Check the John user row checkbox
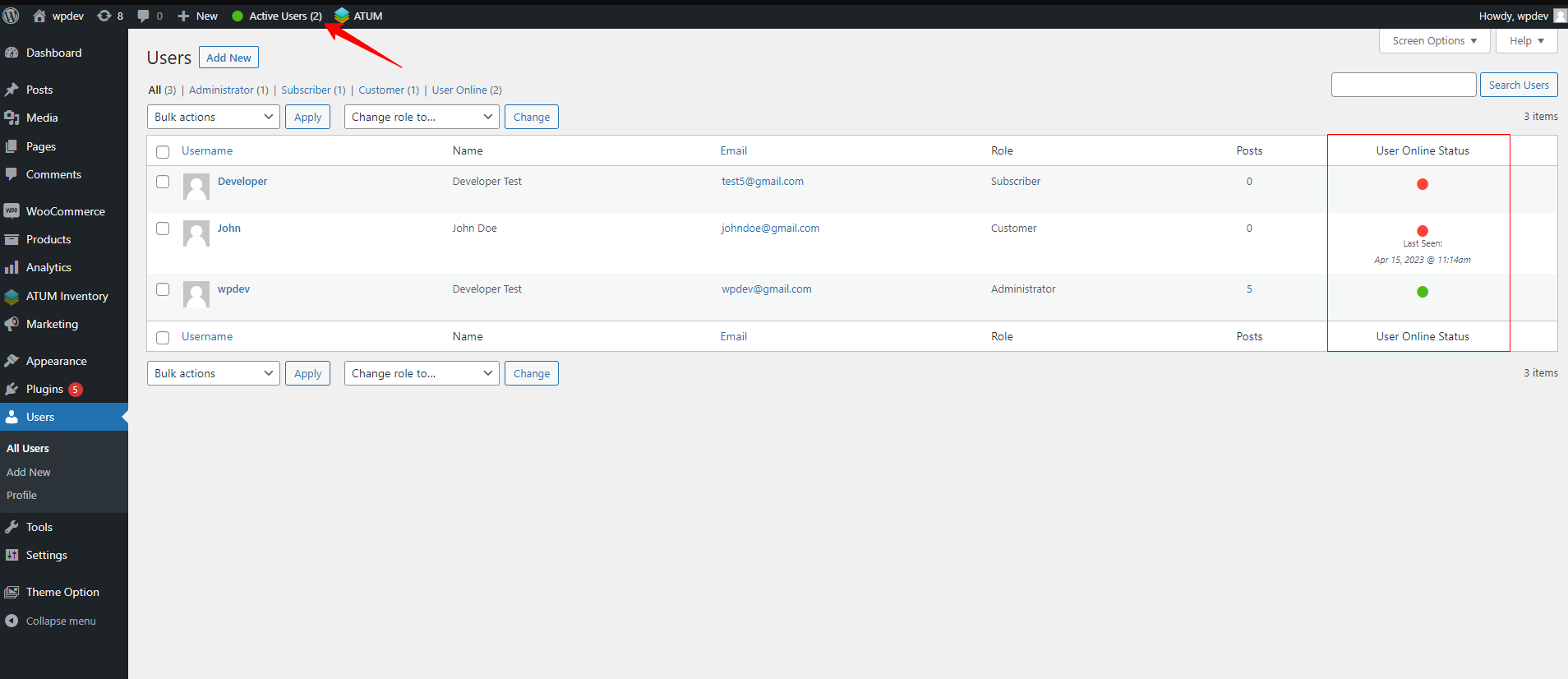 coord(163,229)
